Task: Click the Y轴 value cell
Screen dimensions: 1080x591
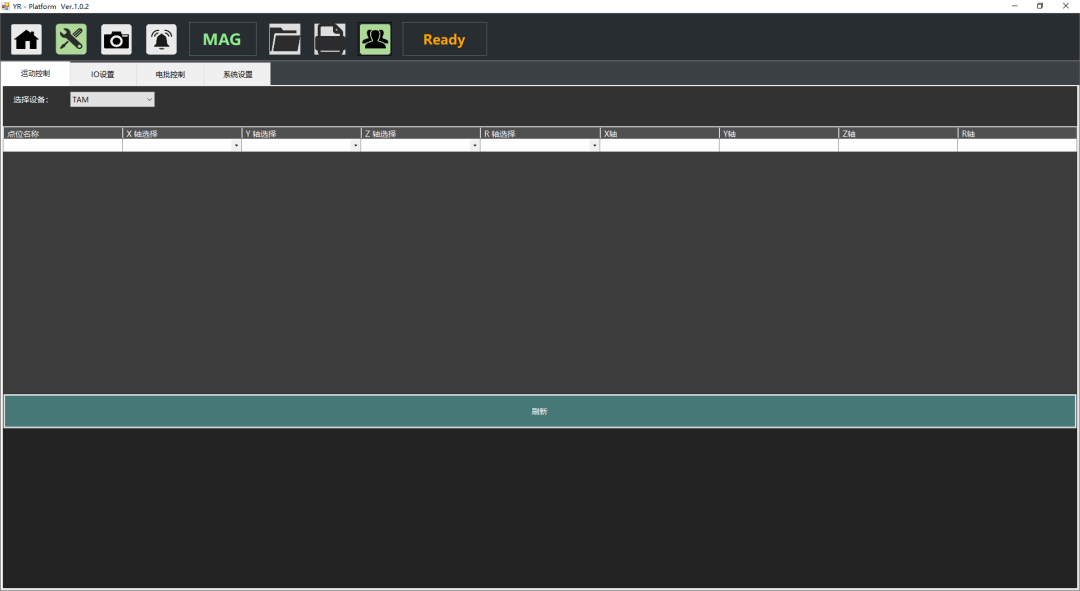Action: pyautogui.click(x=778, y=145)
